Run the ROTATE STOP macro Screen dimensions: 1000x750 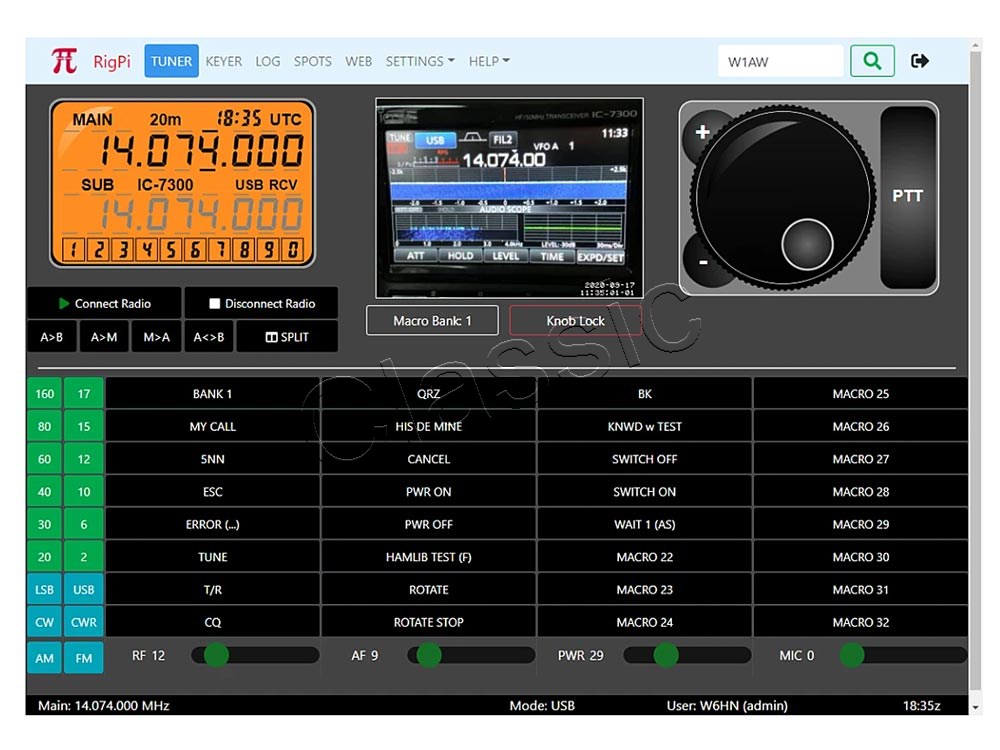(x=429, y=622)
